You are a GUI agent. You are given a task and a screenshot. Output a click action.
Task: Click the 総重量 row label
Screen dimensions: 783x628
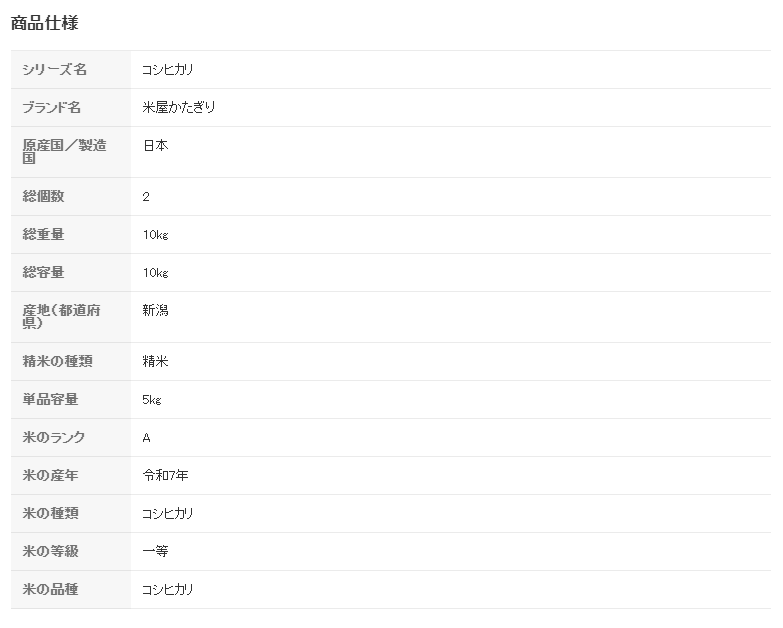(x=43, y=235)
